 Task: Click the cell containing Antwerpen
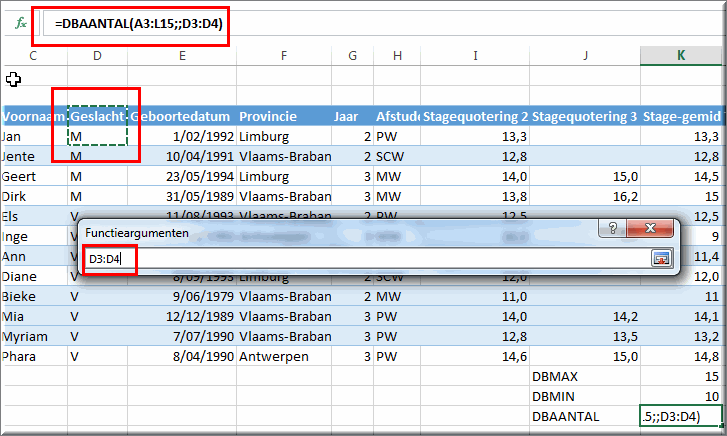point(284,356)
